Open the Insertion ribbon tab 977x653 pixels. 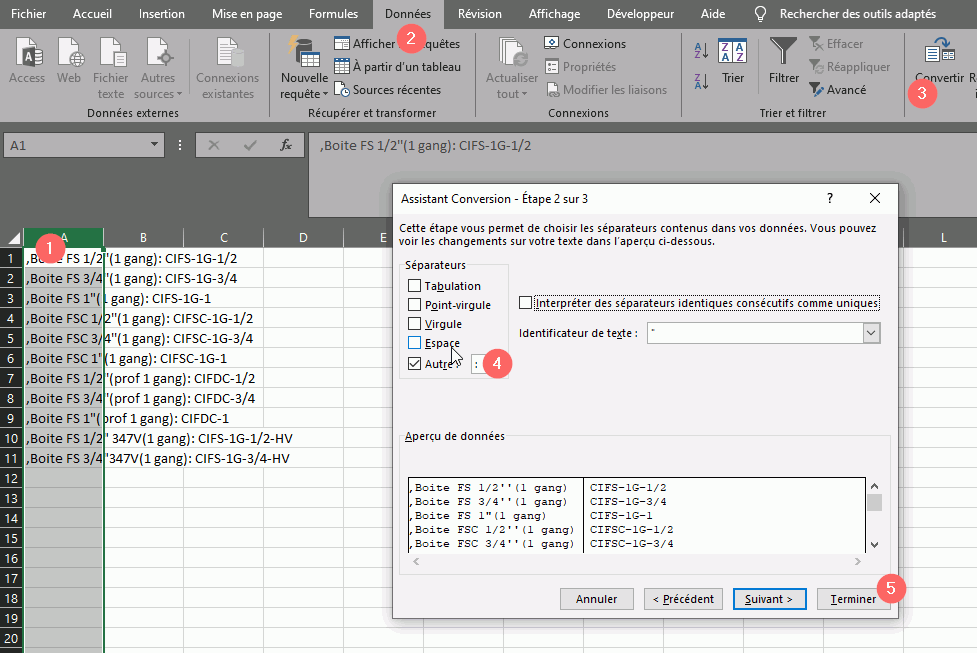pos(161,14)
